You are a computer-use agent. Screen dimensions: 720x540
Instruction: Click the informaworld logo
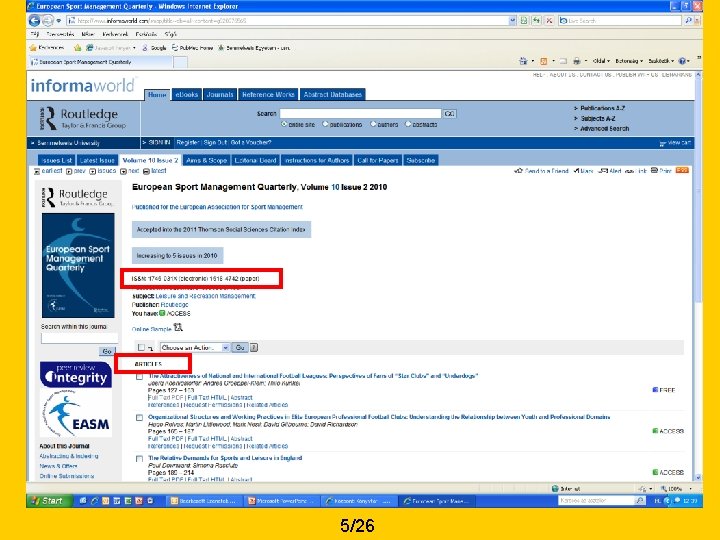(x=83, y=85)
